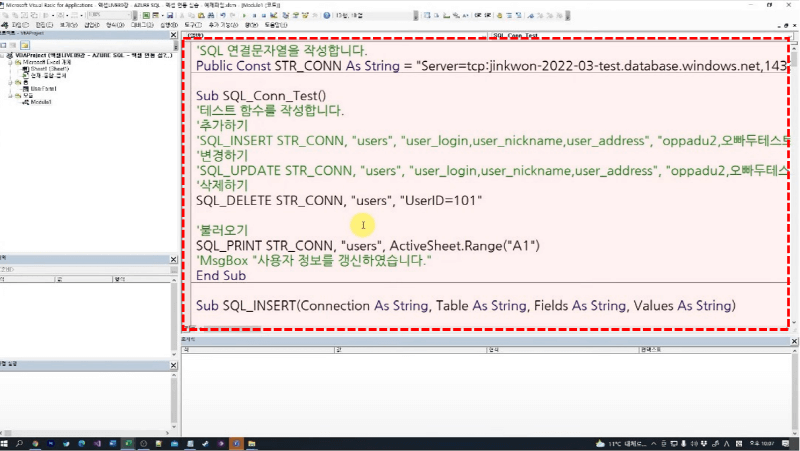Open Project Explorer via toolbar icon
The height and width of the screenshot is (451, 800).
click(x=285, y=15)
